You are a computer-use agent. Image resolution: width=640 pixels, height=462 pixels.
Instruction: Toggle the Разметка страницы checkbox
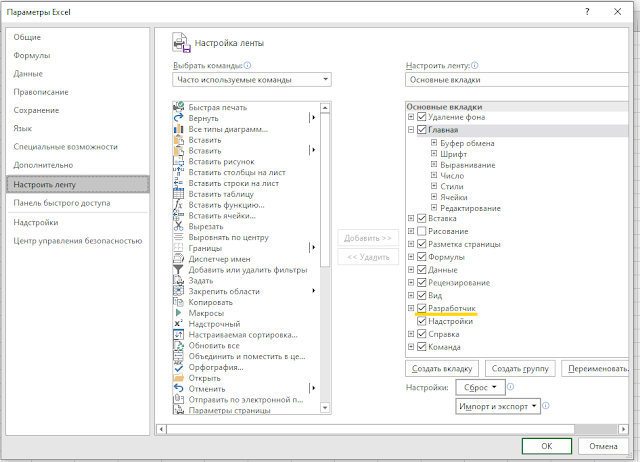(422, 244)
